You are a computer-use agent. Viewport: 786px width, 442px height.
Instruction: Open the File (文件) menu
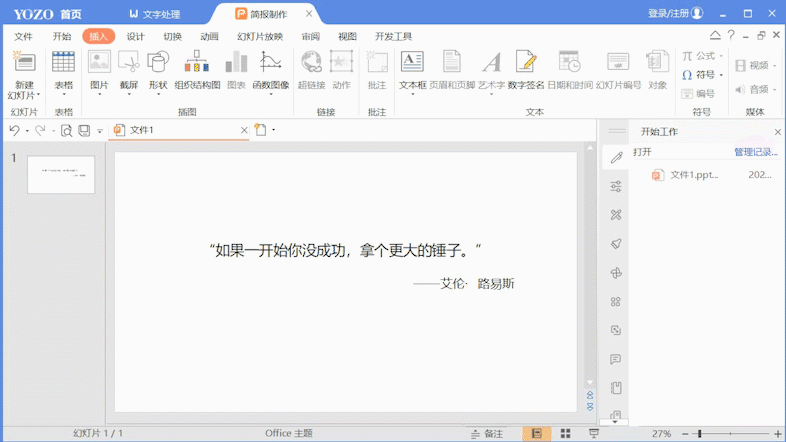click(x=23, y=37)
